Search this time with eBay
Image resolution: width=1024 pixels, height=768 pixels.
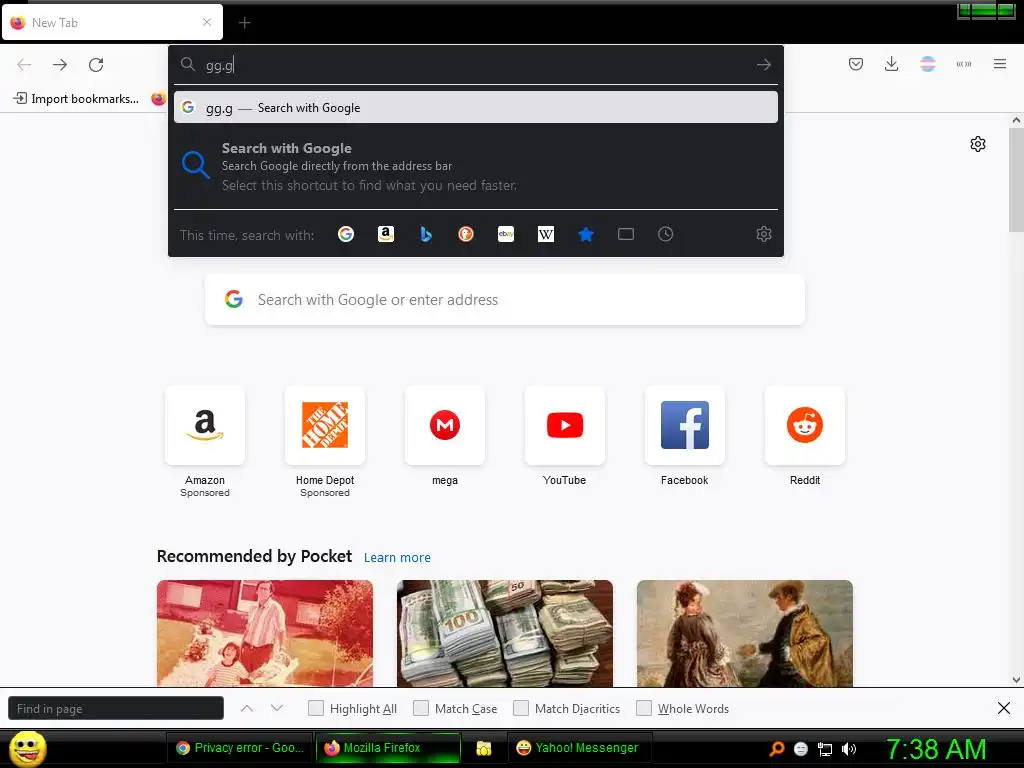[x=506, y=234]
